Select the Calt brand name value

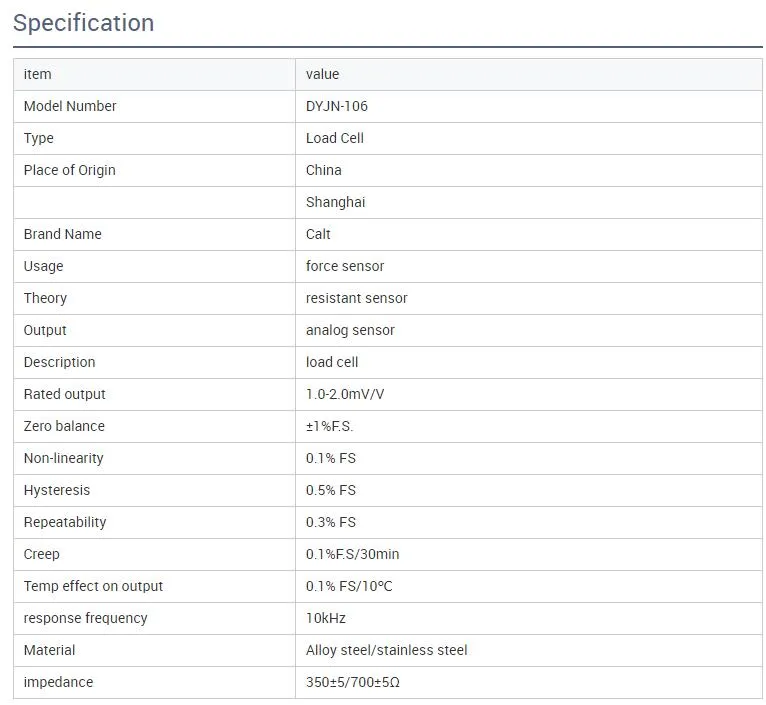(319, 234)
